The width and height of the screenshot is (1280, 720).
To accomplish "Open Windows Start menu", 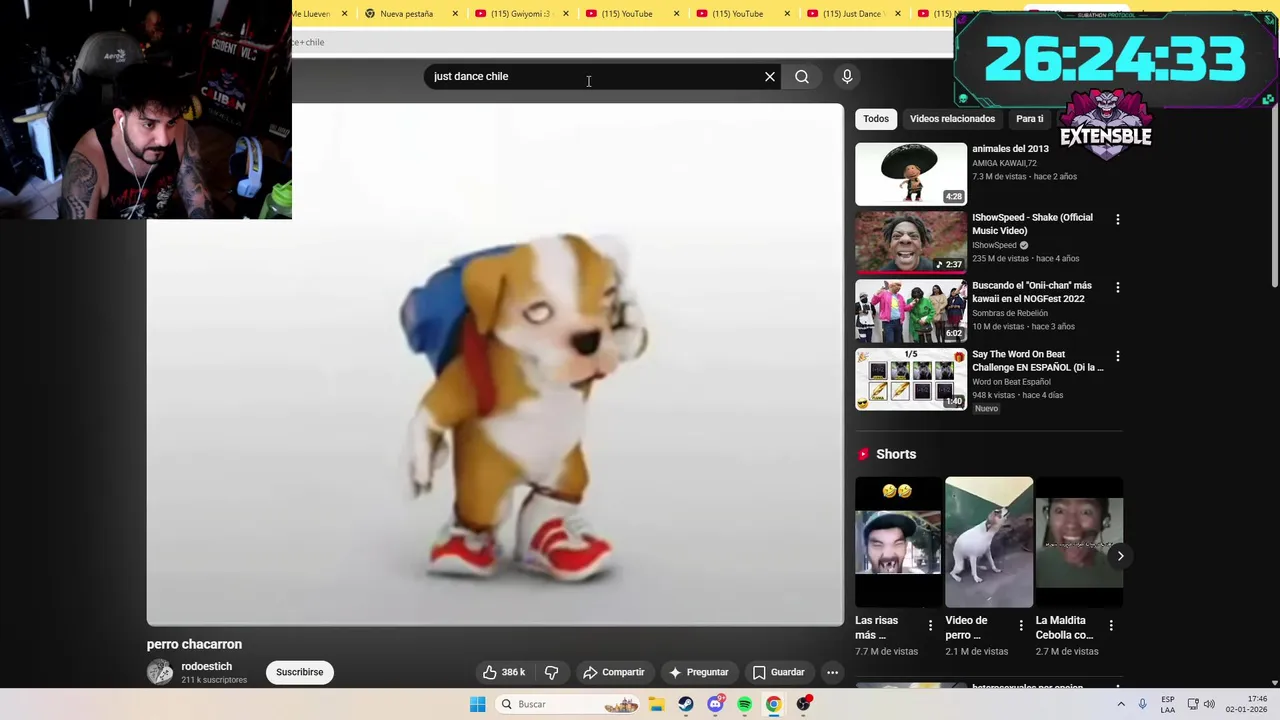I will pyautogui.click(x=478, y=704).
